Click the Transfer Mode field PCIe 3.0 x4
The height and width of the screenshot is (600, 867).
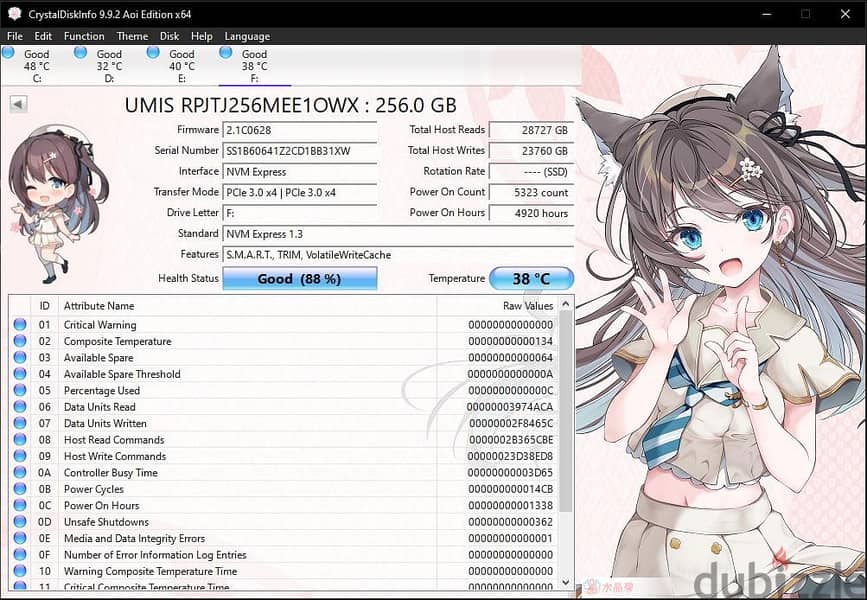tap(300, 192)
